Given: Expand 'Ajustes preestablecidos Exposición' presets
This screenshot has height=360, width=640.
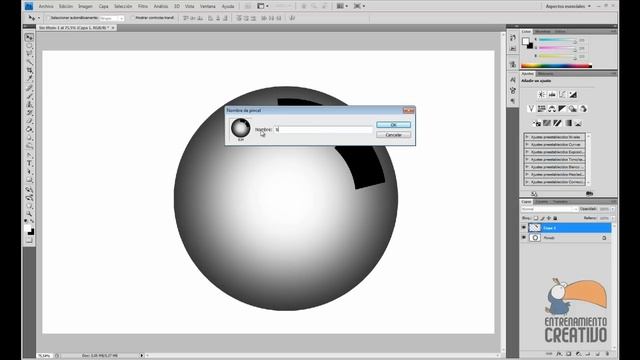Looking at the screenshot, I should (527, 152).
